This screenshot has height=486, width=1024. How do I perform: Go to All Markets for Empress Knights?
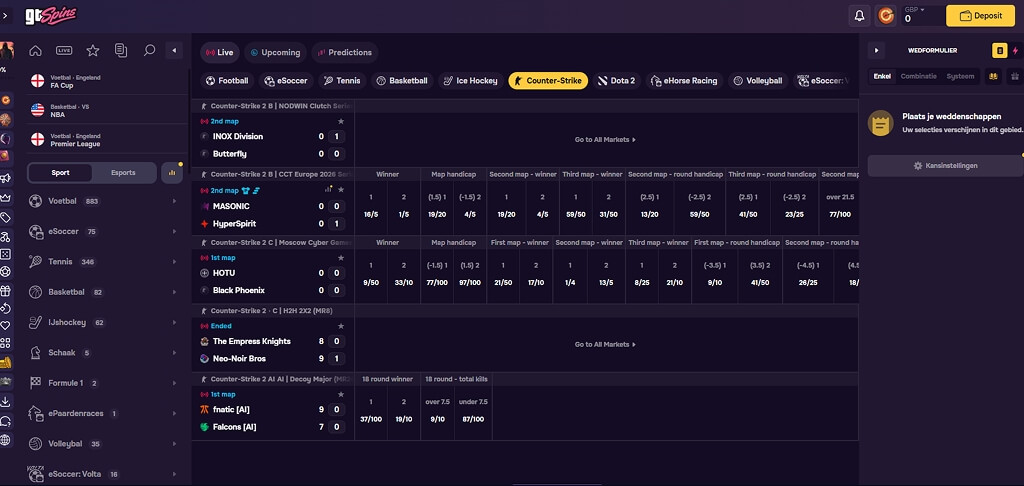pos(605,344)
